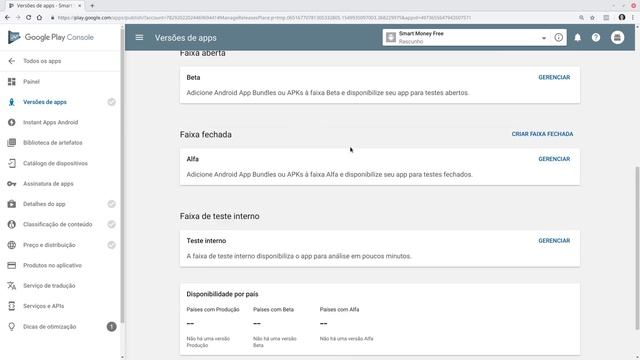
Task: Click the Assinatura de apps key icon
Action: click(x=11, y=184)
